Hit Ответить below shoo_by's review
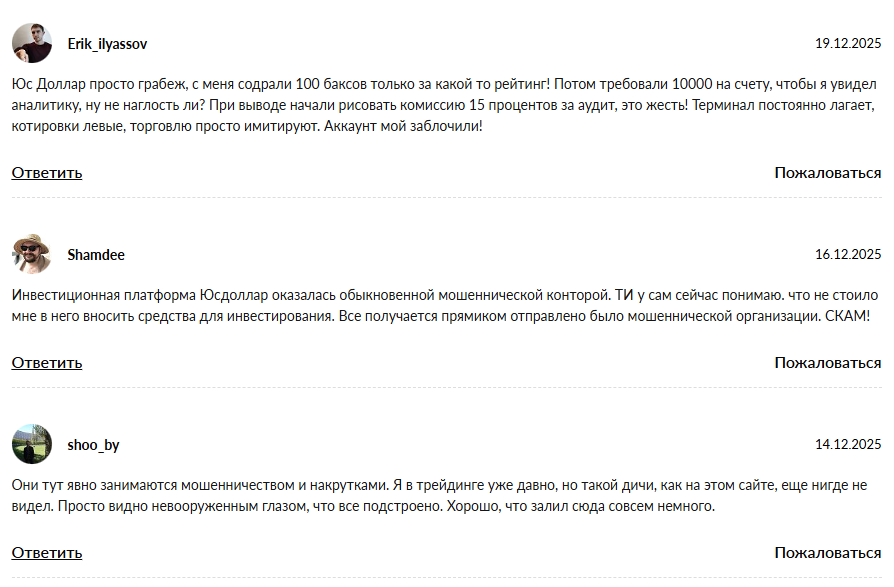Screen dimensions: 894x587 47,552
